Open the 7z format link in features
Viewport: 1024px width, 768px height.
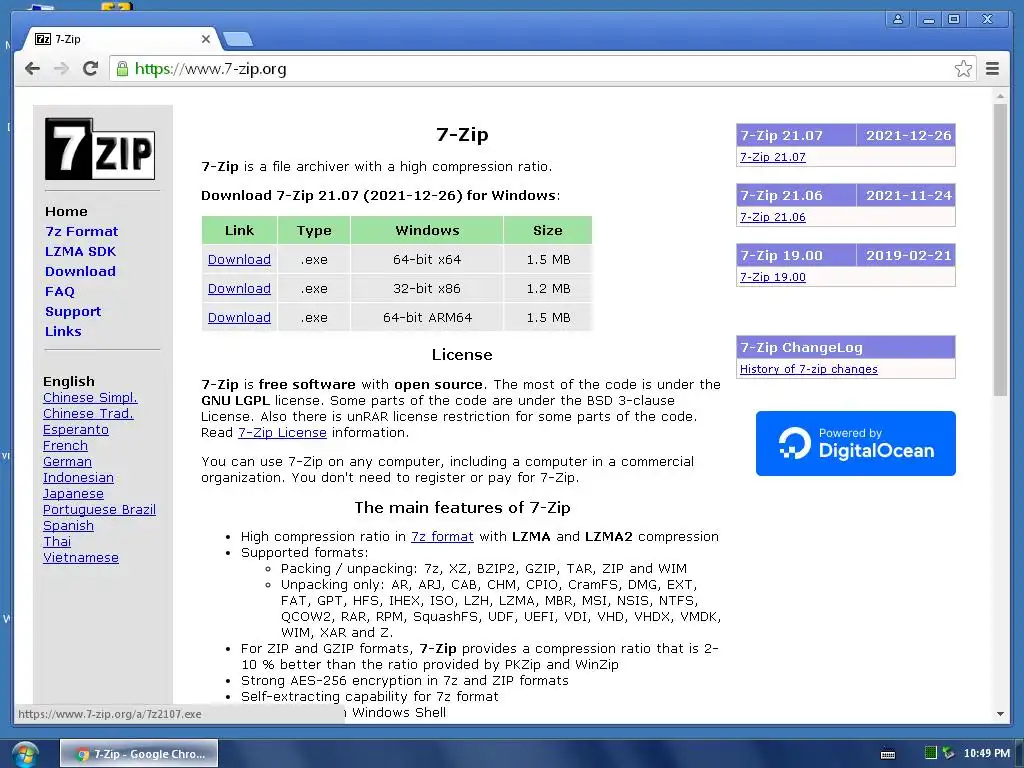click(x=442, y=536)
